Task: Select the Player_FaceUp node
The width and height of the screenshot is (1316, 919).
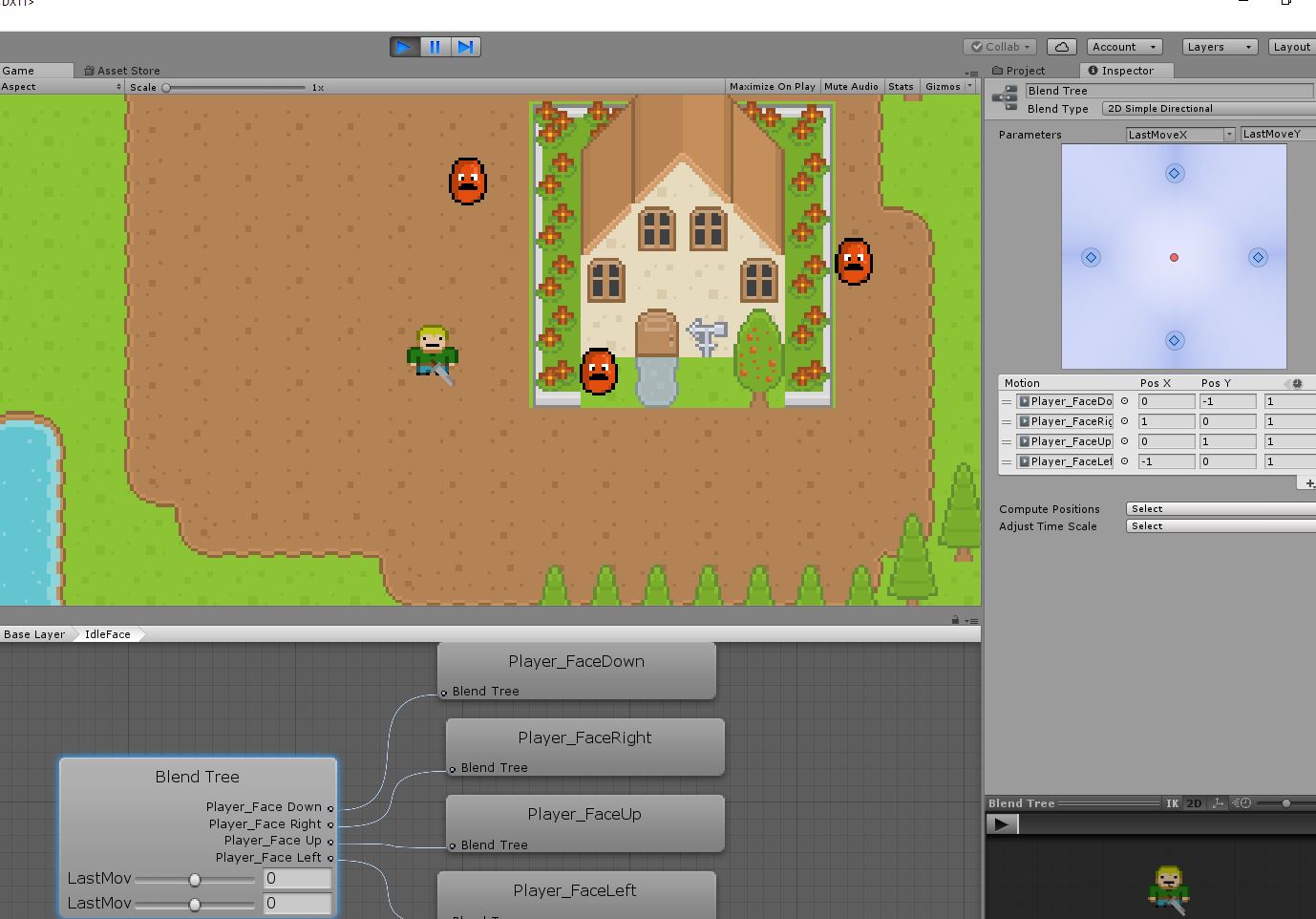Action: (584, 823)
